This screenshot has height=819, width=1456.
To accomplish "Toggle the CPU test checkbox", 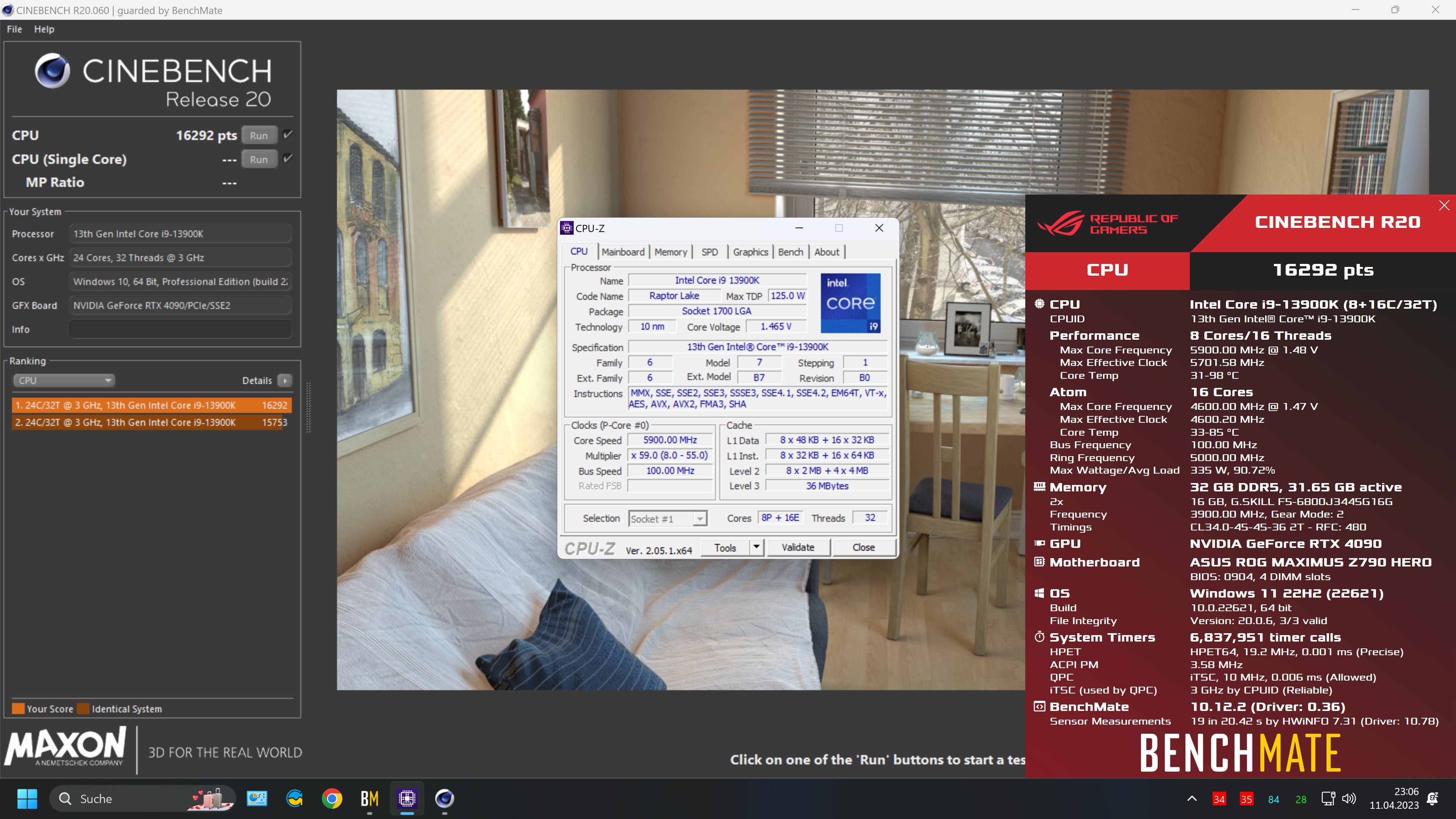I will [288, 135].
